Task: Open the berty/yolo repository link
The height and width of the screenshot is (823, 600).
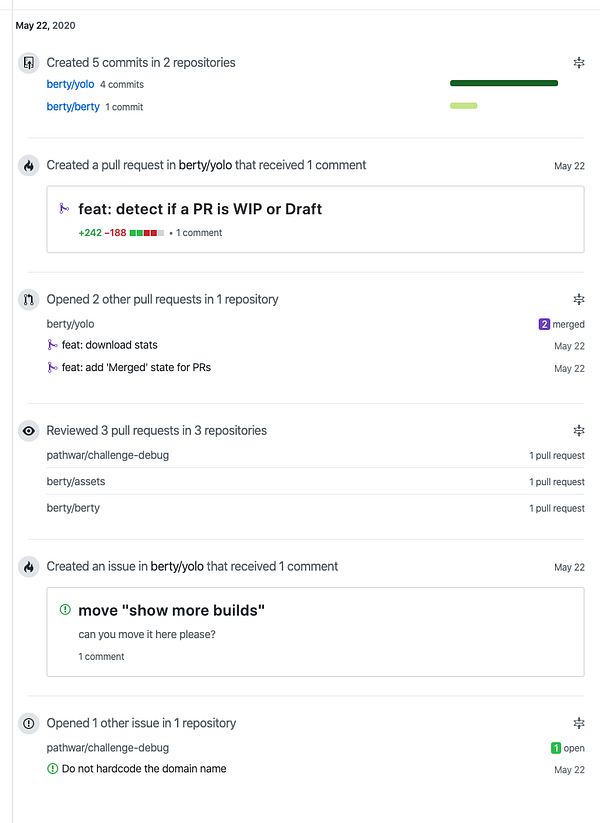Action: [70, 85]
